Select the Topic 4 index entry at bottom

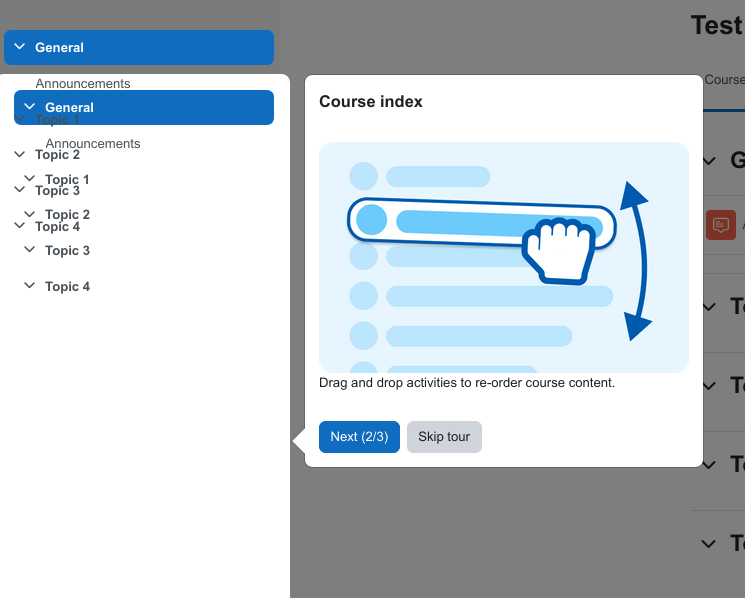pos(67,286)
